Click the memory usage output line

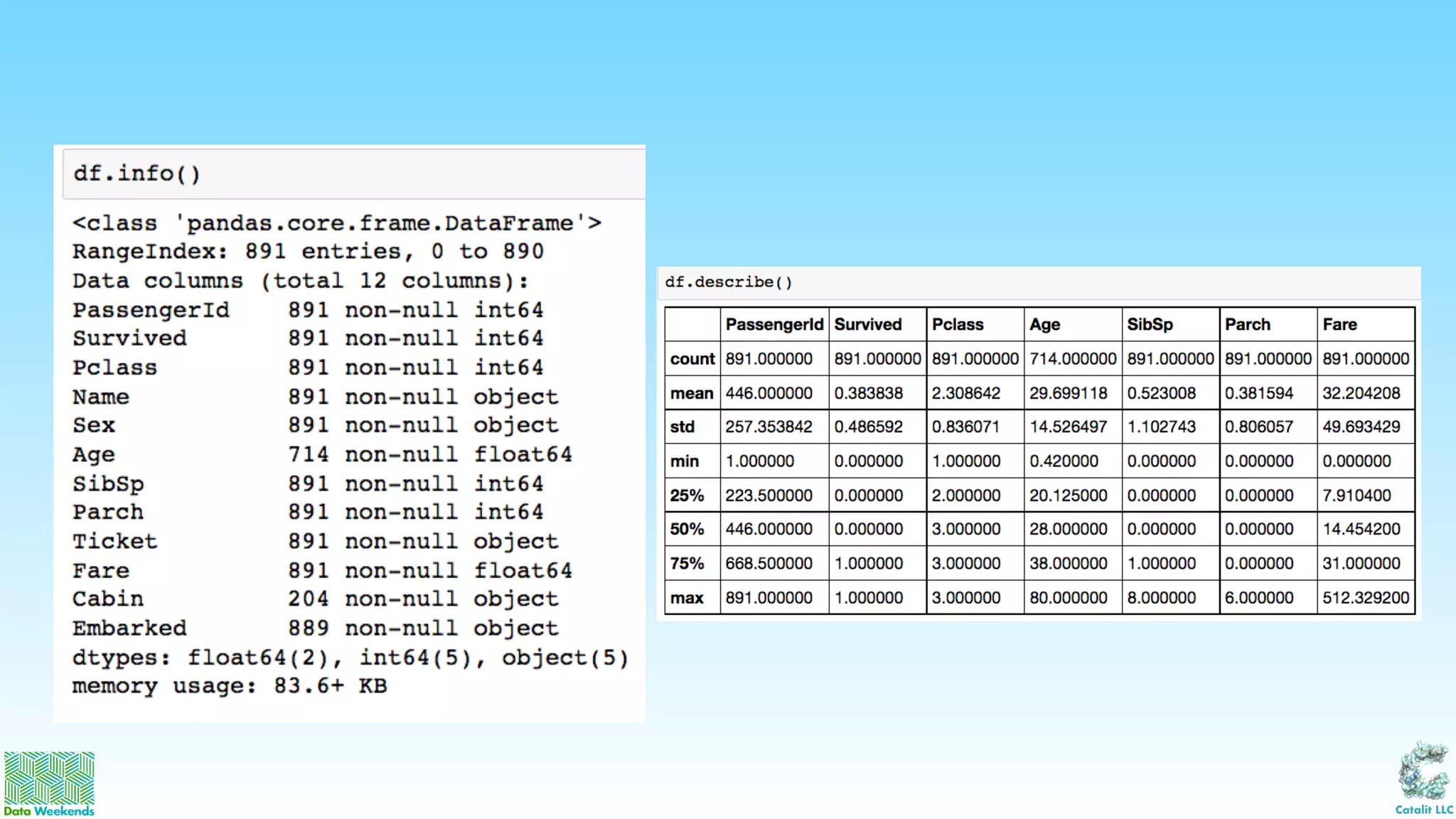pos(229,686)
